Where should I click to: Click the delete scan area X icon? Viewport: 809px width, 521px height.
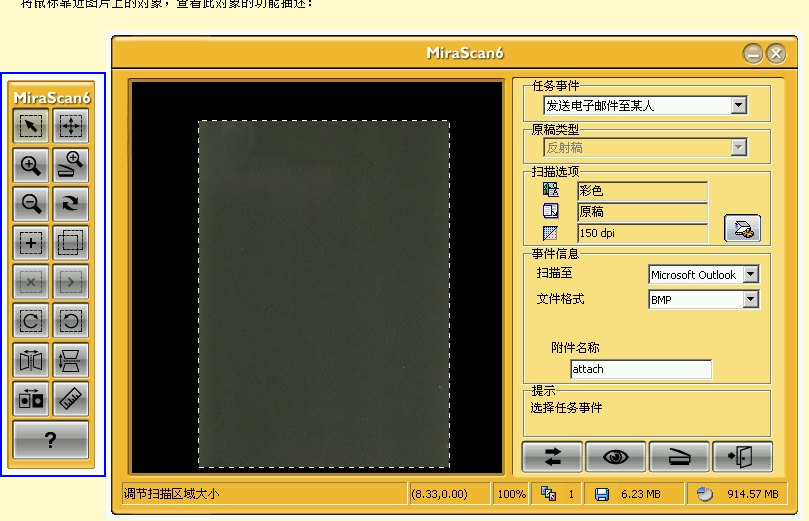31,282
